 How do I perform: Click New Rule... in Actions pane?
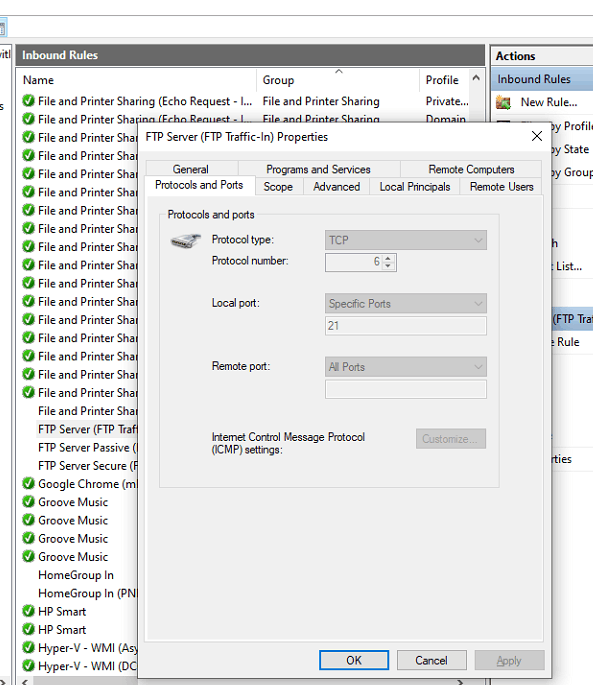[x=548, y=102]
